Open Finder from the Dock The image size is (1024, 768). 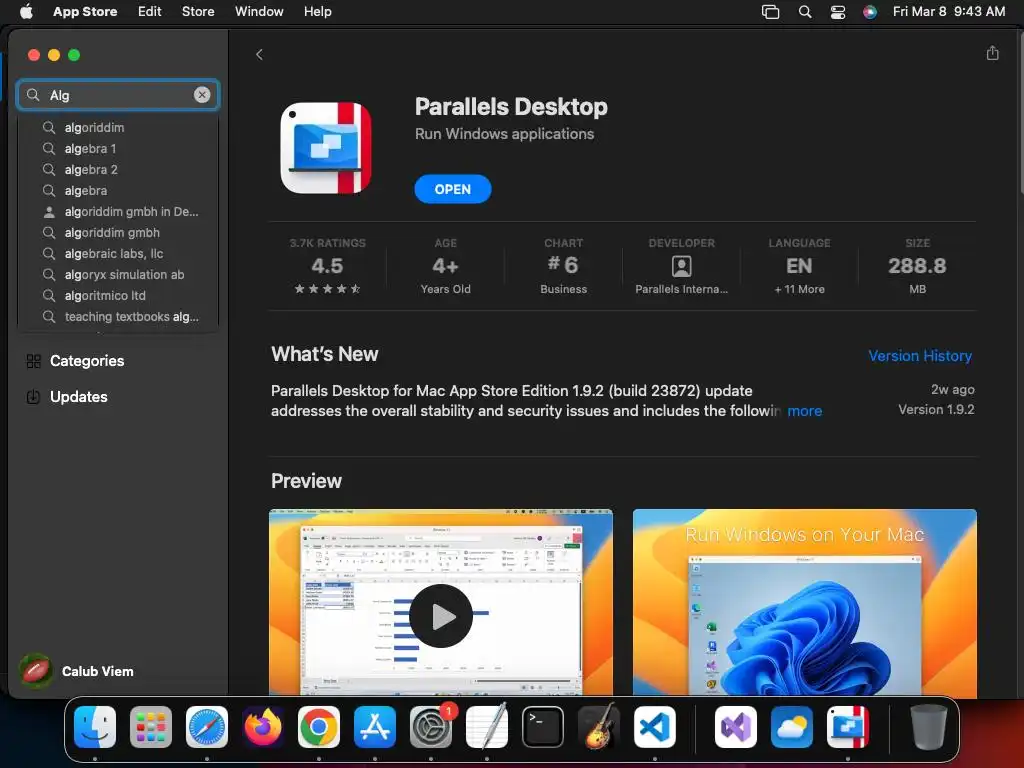[95, 727]
